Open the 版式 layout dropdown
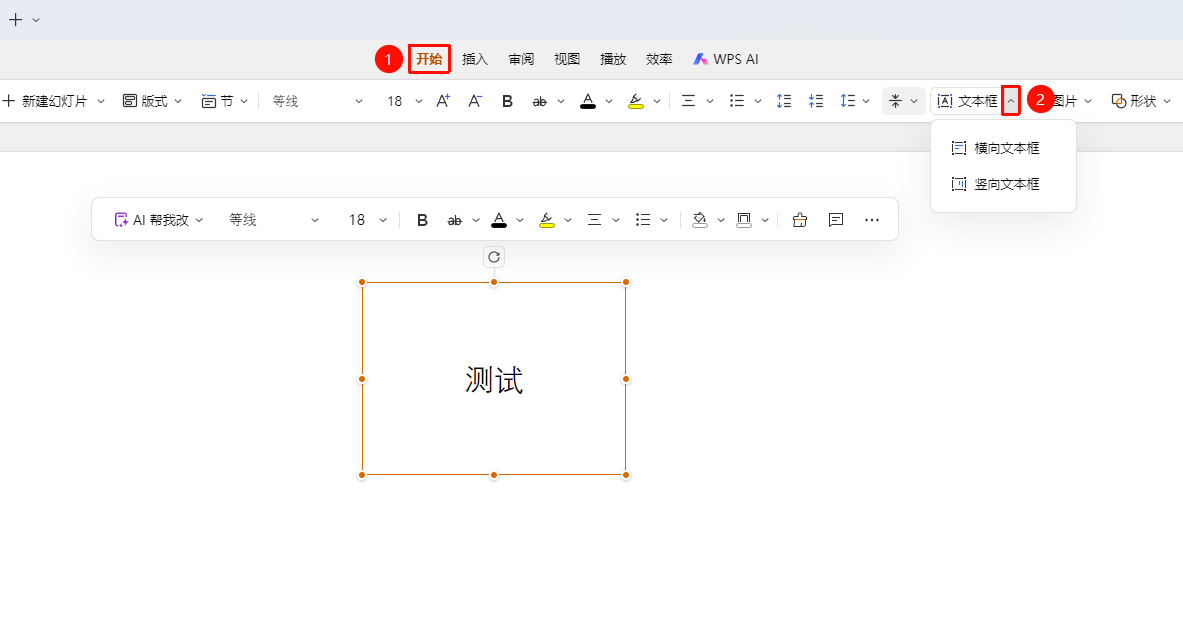 pyautogui.click(x=152, y=101)
